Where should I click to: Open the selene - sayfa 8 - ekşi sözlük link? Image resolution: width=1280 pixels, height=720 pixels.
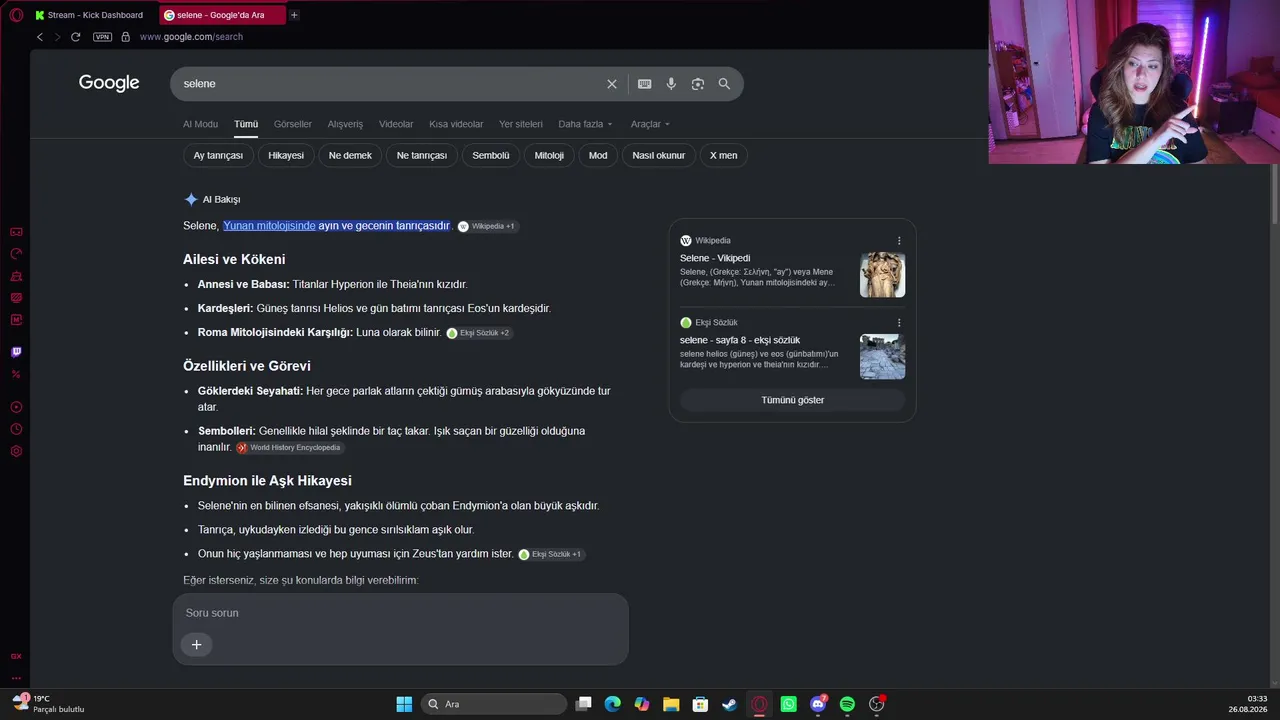pyautogui.click(x=740, y=340)
